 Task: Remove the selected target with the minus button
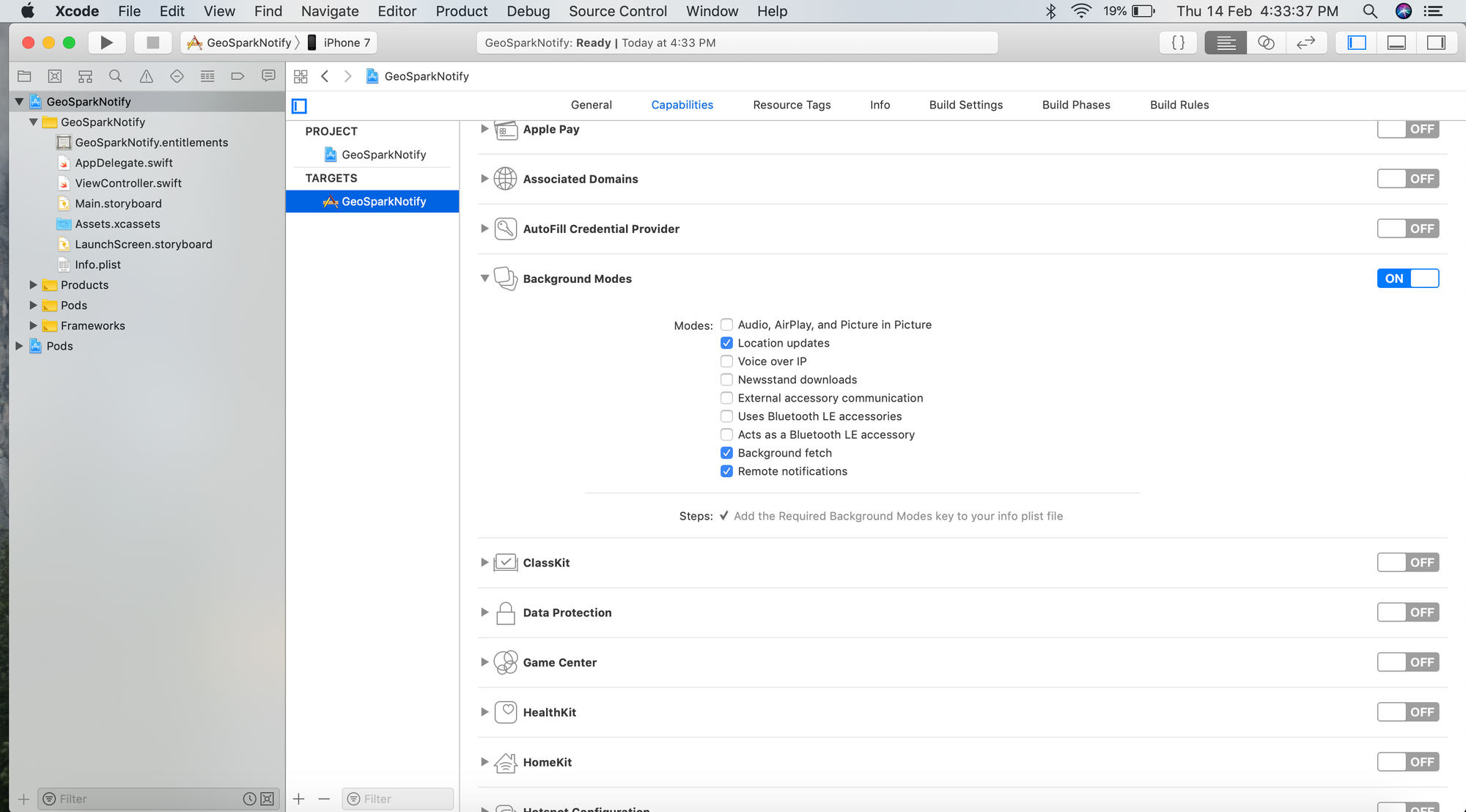point(324,799)
